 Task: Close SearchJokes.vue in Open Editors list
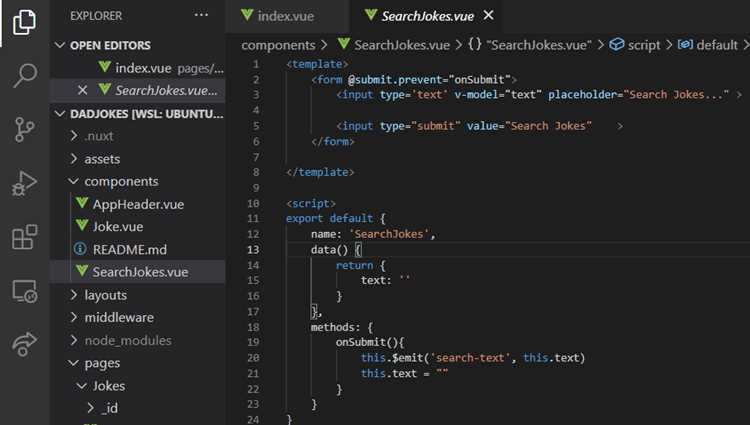[x=82, y=90]
